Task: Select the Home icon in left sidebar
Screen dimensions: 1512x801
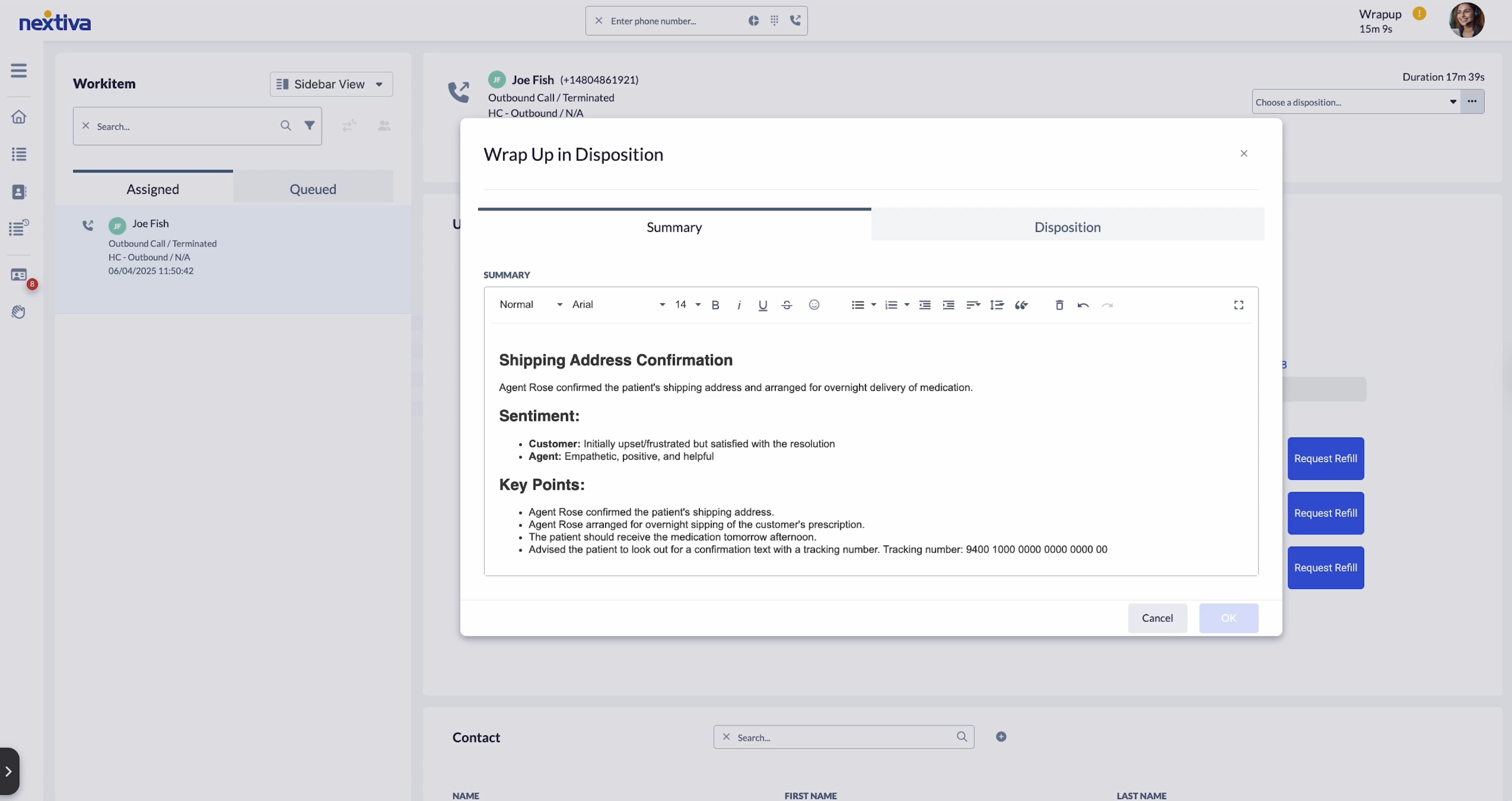Action: tap(20, 117)
